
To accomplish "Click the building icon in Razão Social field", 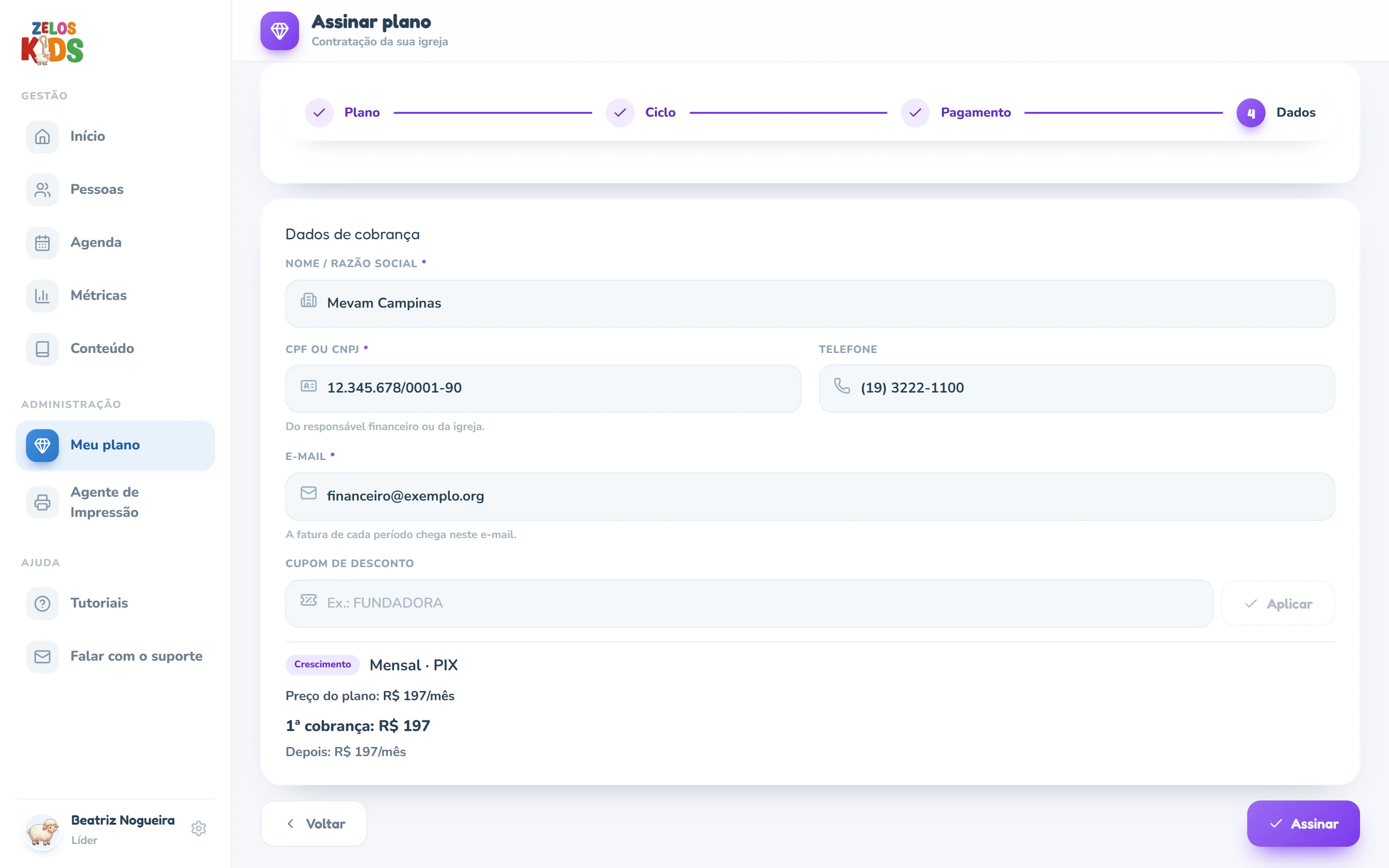I will click(309, 300).
